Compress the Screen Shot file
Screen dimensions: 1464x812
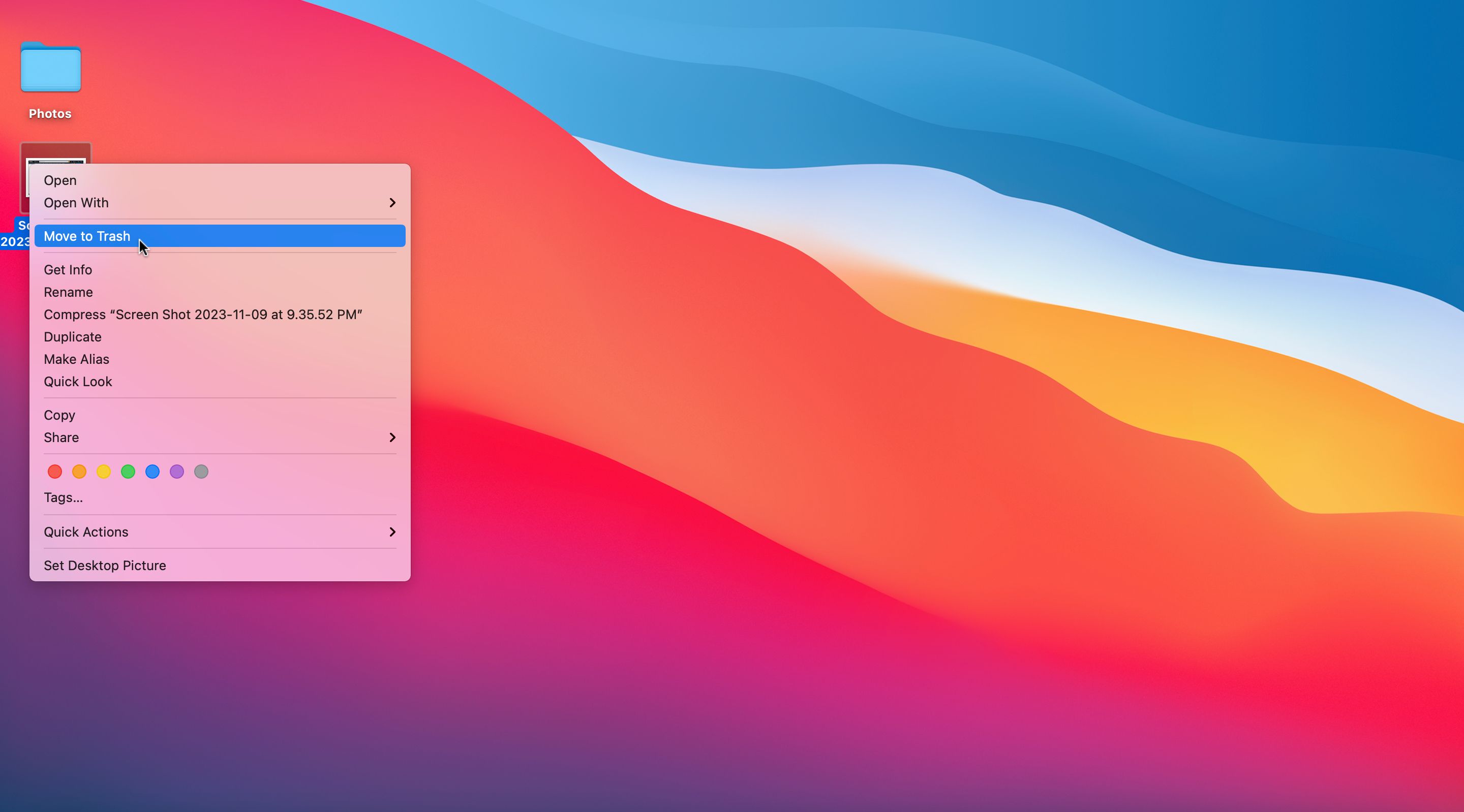(203, 315)
